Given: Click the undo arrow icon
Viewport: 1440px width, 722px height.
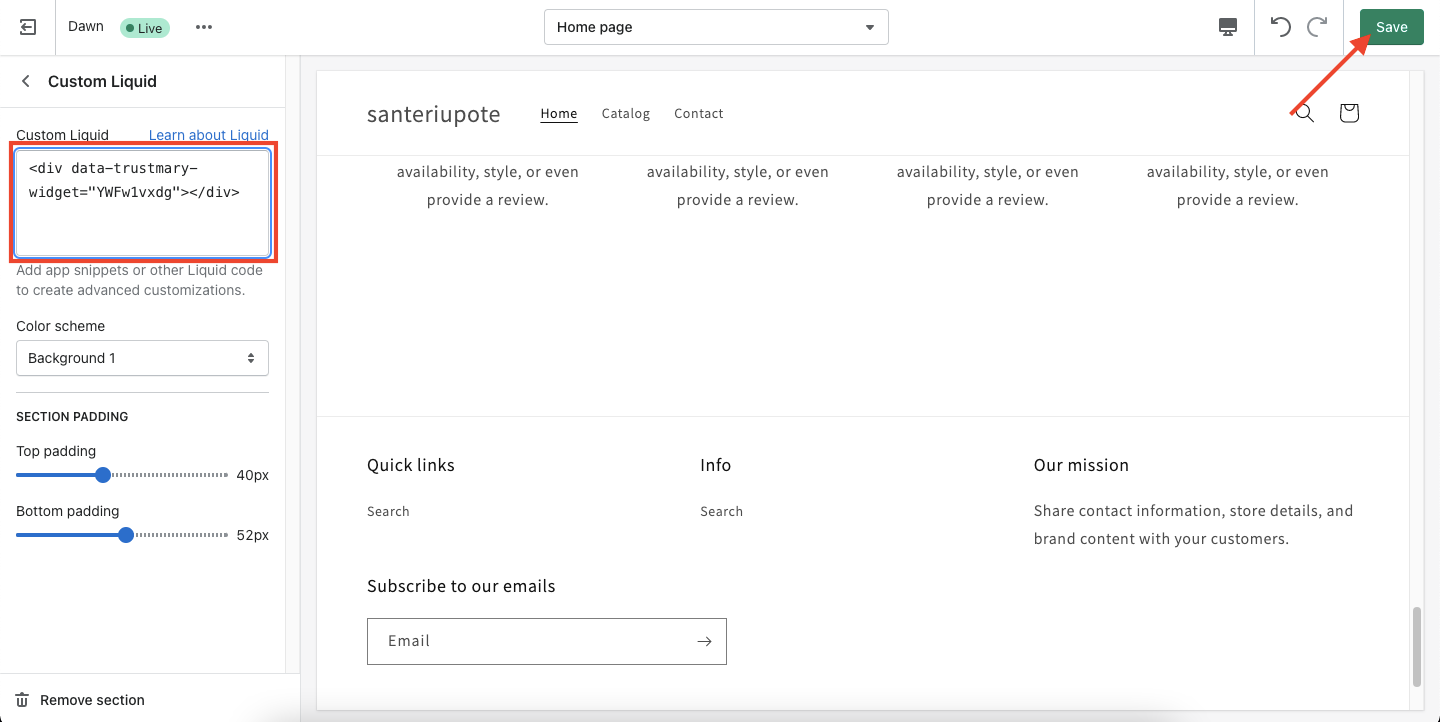Looking at the screenshot, I should pos(1281,27).
